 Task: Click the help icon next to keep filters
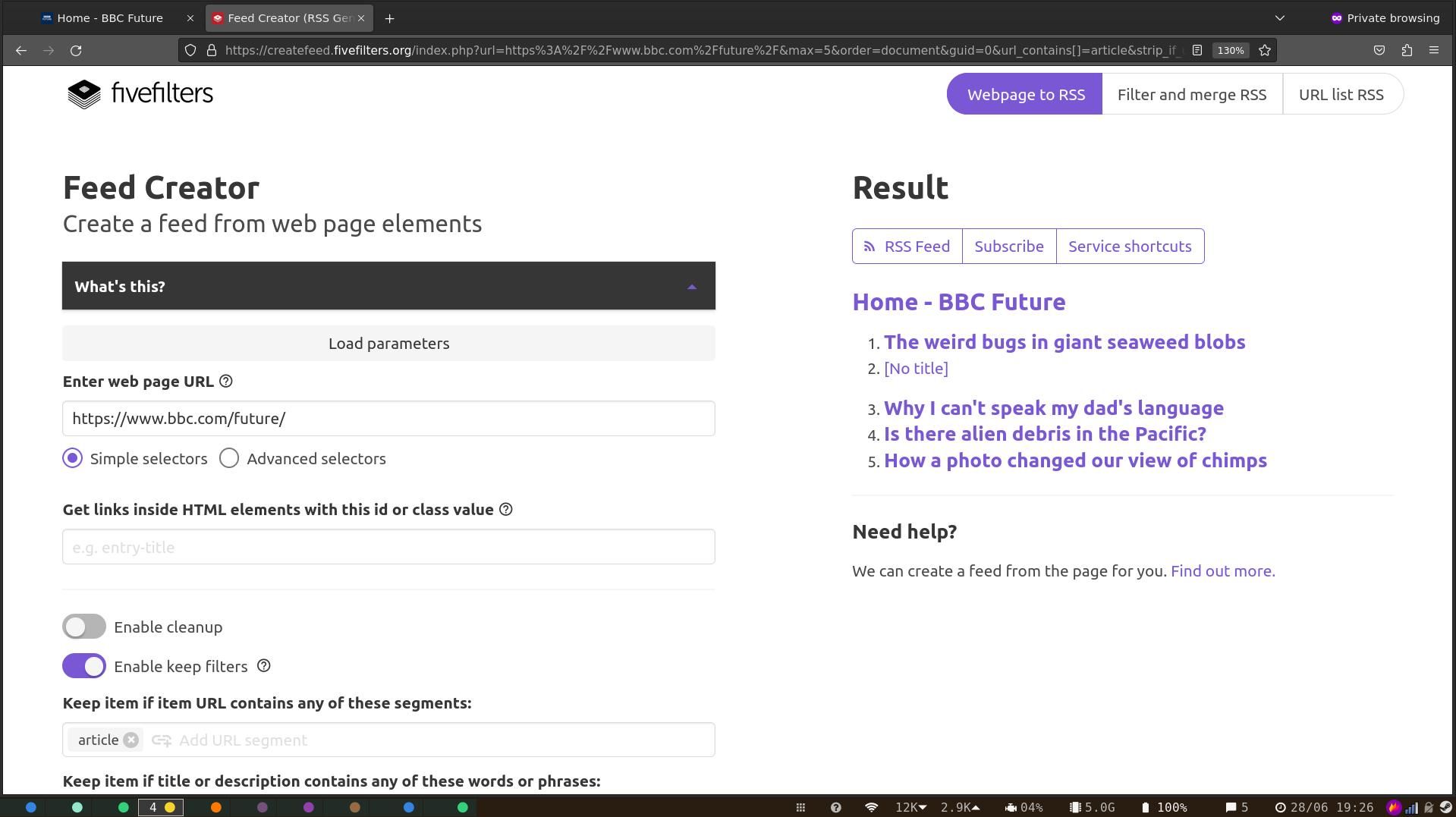[x=263, y=666]
